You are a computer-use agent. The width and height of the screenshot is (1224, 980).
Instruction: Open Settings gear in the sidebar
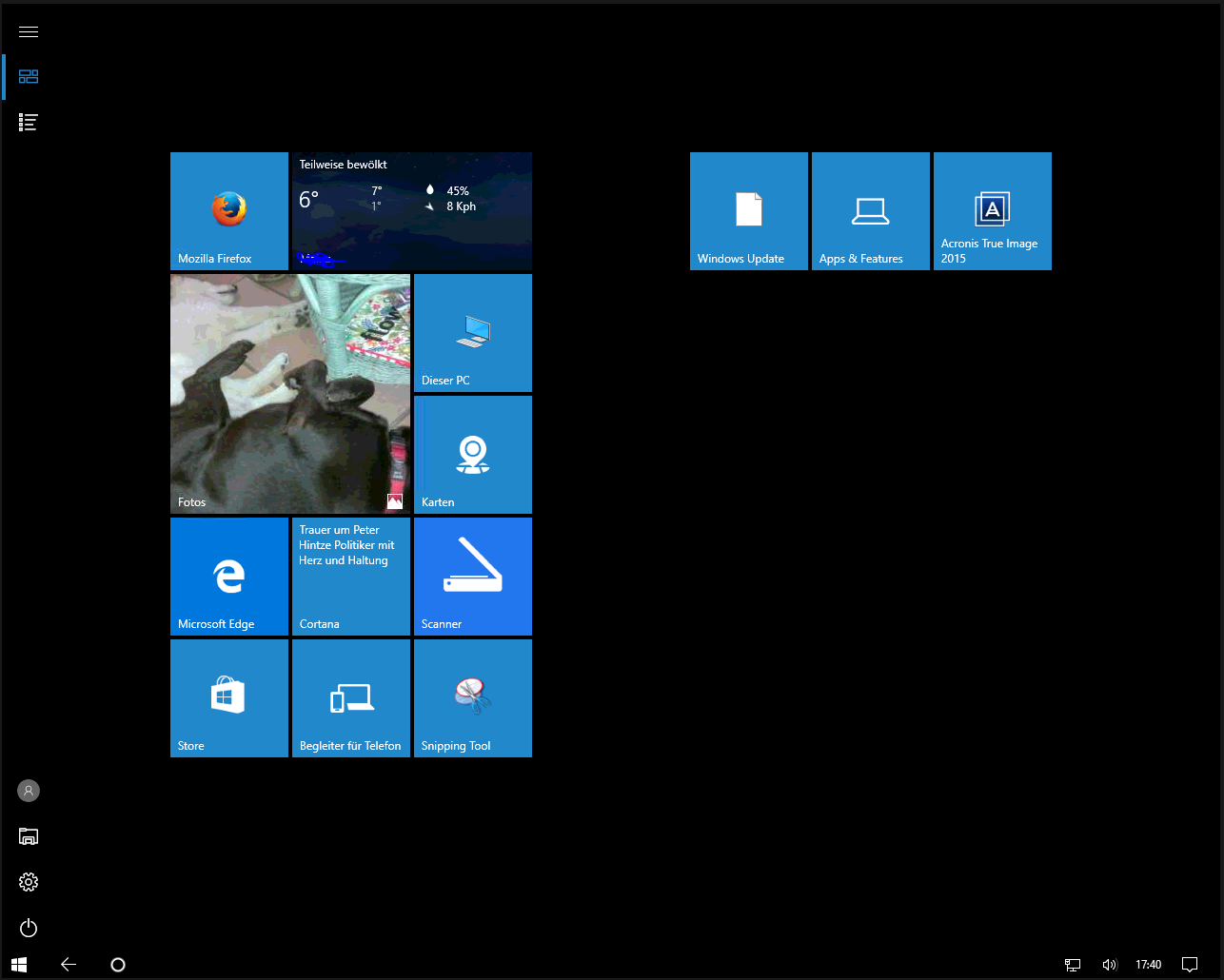pos(29,882)
